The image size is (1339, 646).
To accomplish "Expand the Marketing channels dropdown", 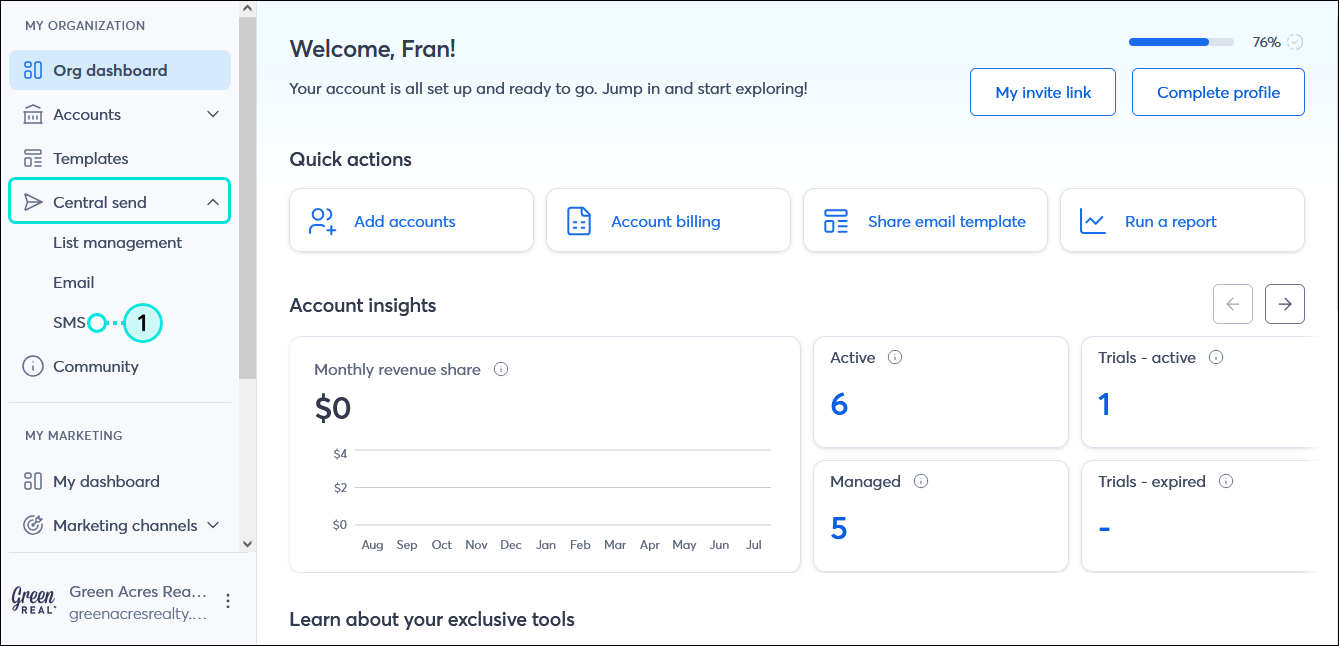I will click(x=211, y=525).
